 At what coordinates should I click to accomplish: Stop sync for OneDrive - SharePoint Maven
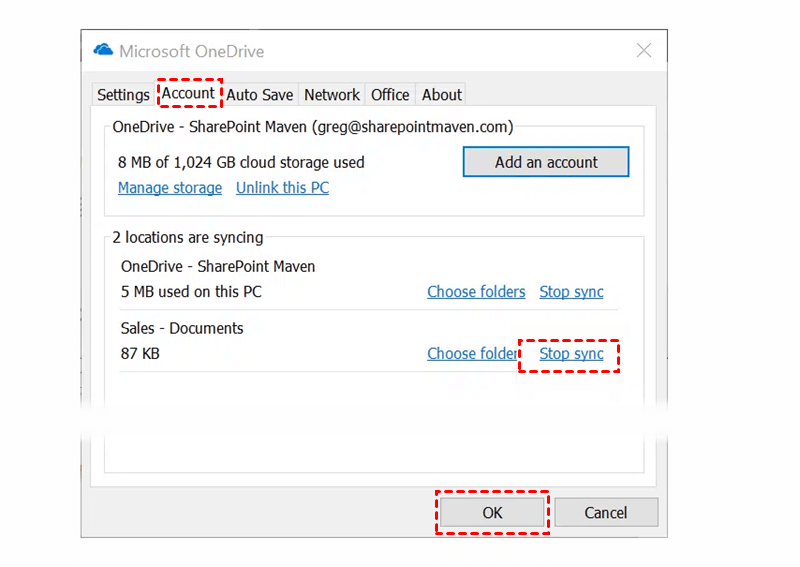571,292
